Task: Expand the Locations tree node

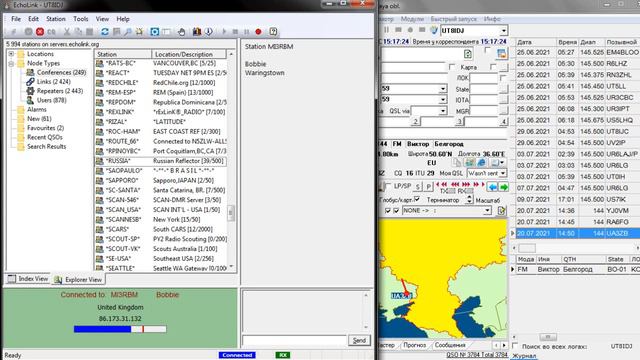Action: (11, 54)
